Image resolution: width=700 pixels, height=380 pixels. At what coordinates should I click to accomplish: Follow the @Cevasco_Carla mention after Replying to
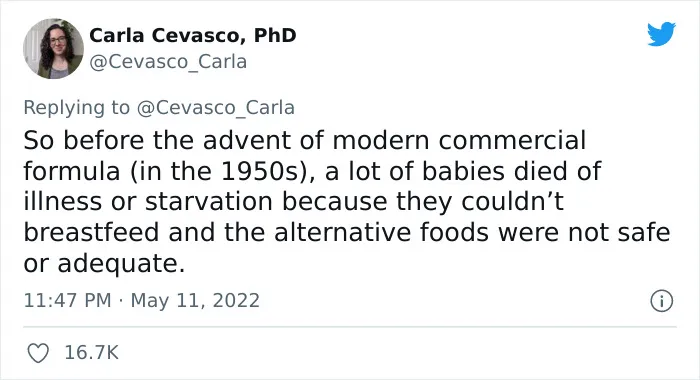click(216, 108)
